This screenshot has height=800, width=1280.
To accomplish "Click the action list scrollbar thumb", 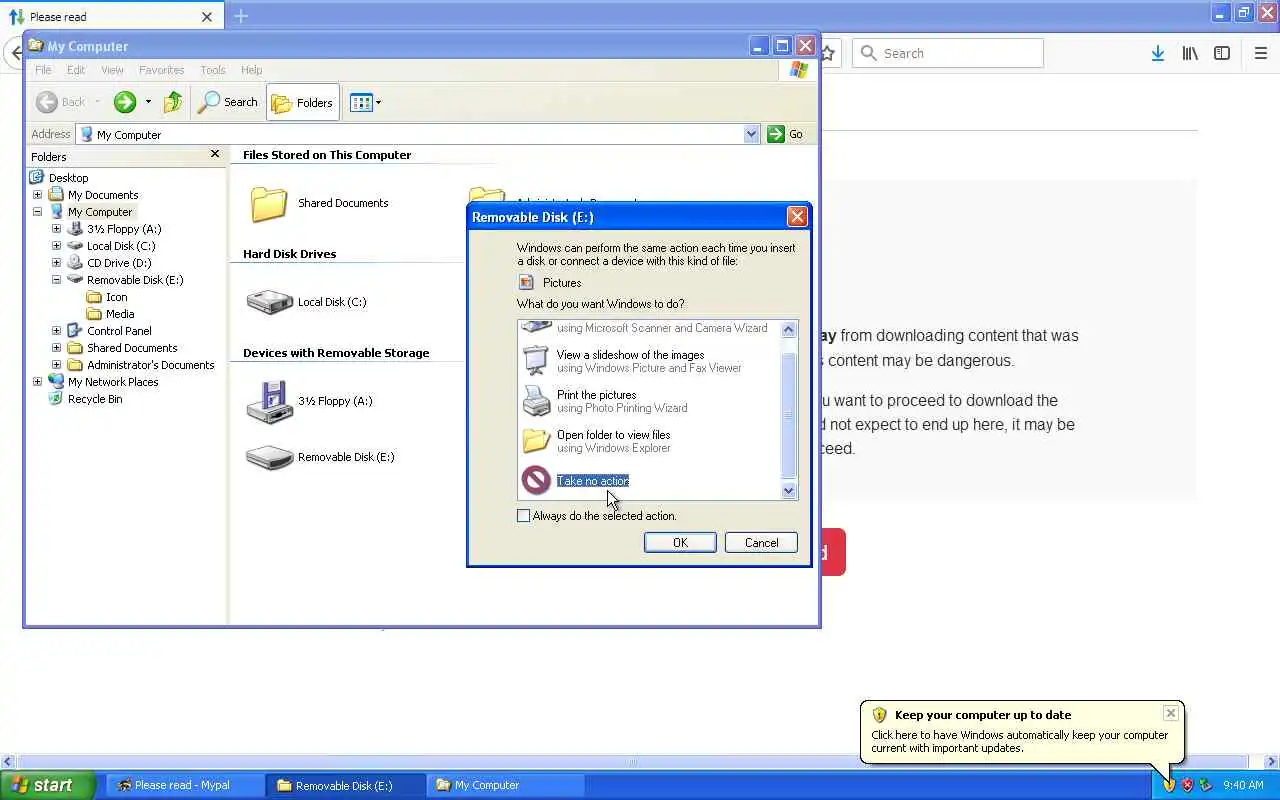I will pos(788,416).
